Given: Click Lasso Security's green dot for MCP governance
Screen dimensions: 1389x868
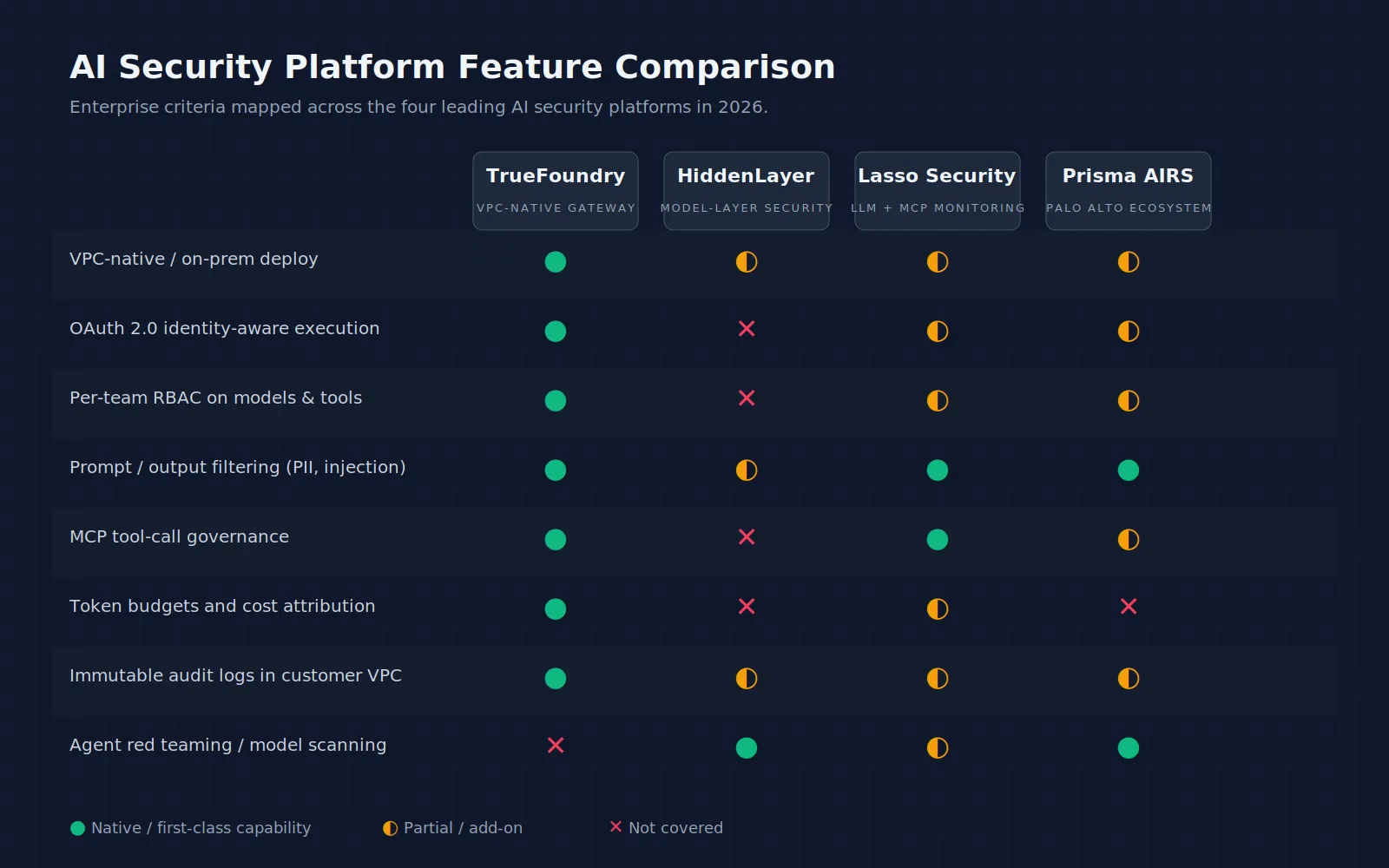Looking at the screenshot, I should pos(938,539).
